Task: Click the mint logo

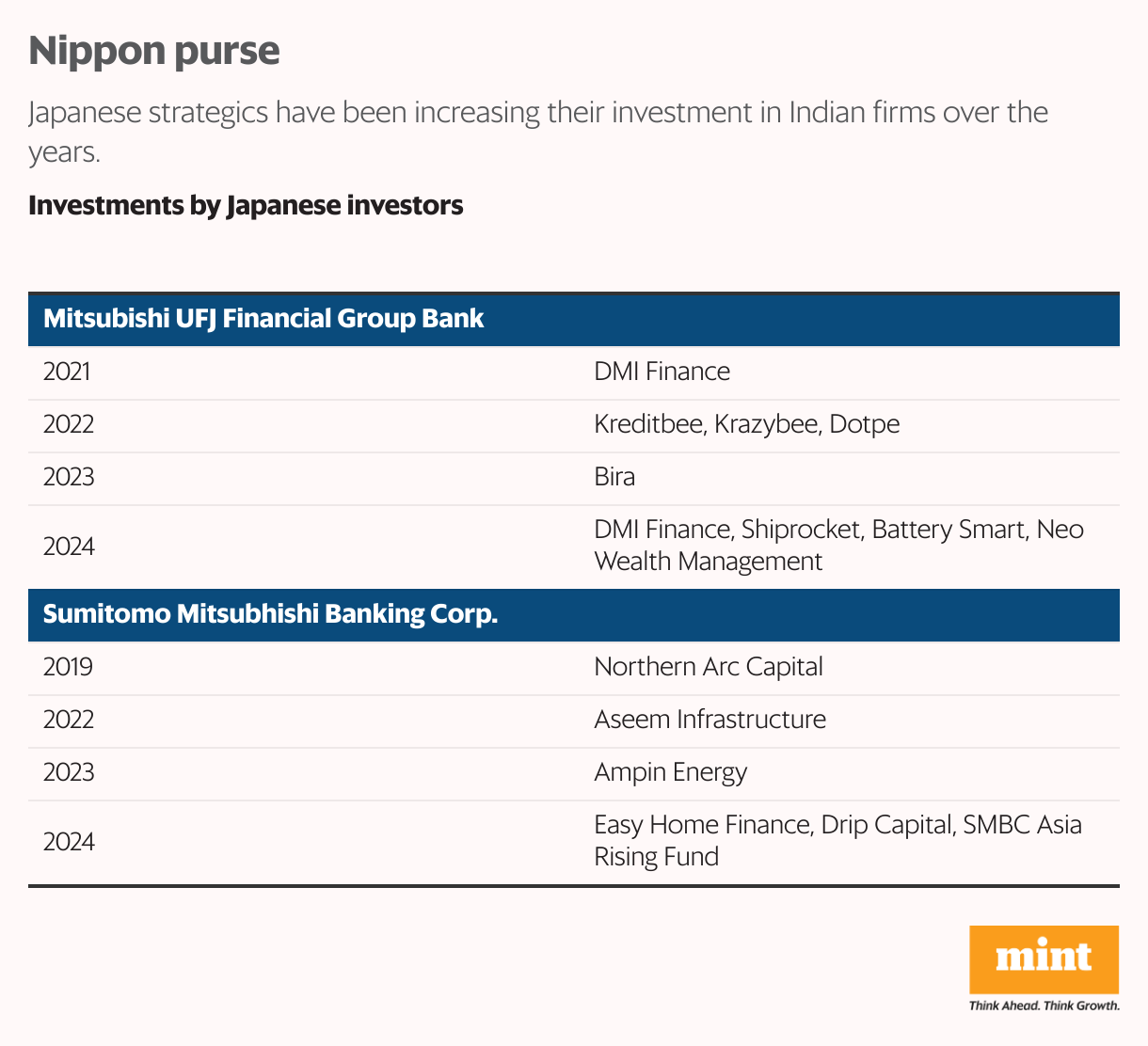Action: (1044, 959)
